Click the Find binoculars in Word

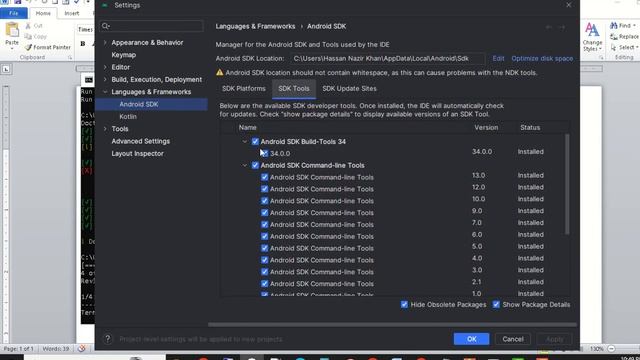coord(613,25)
